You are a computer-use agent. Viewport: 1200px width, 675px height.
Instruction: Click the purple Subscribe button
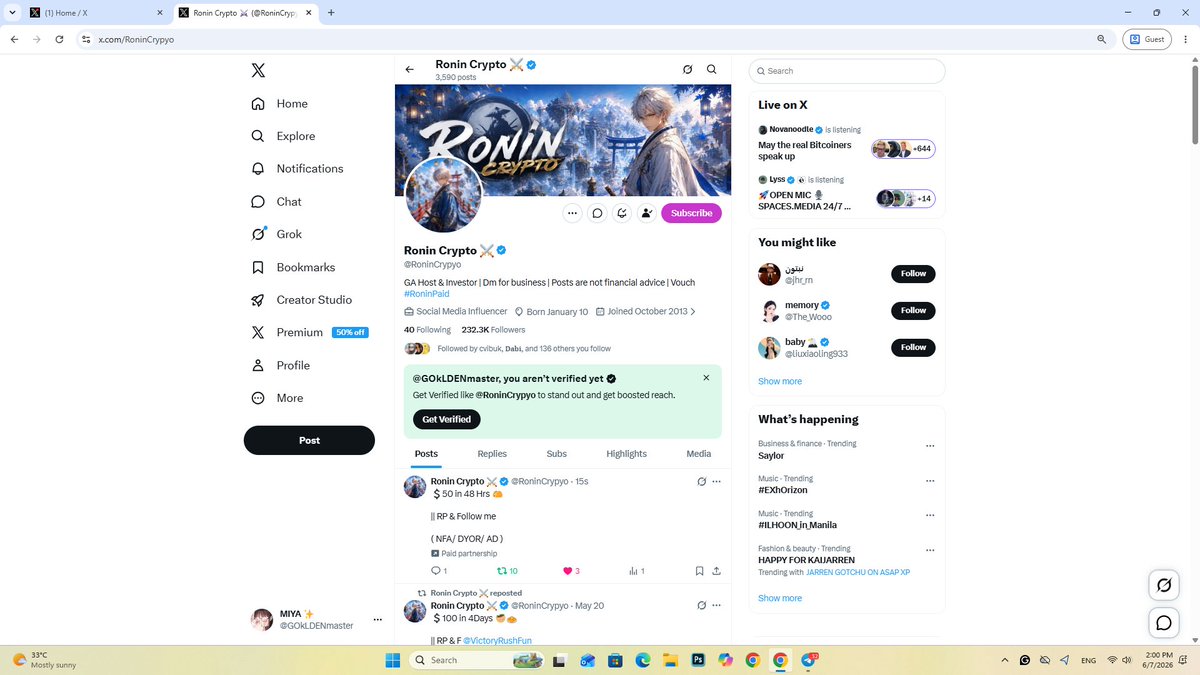tap(691, 213)
